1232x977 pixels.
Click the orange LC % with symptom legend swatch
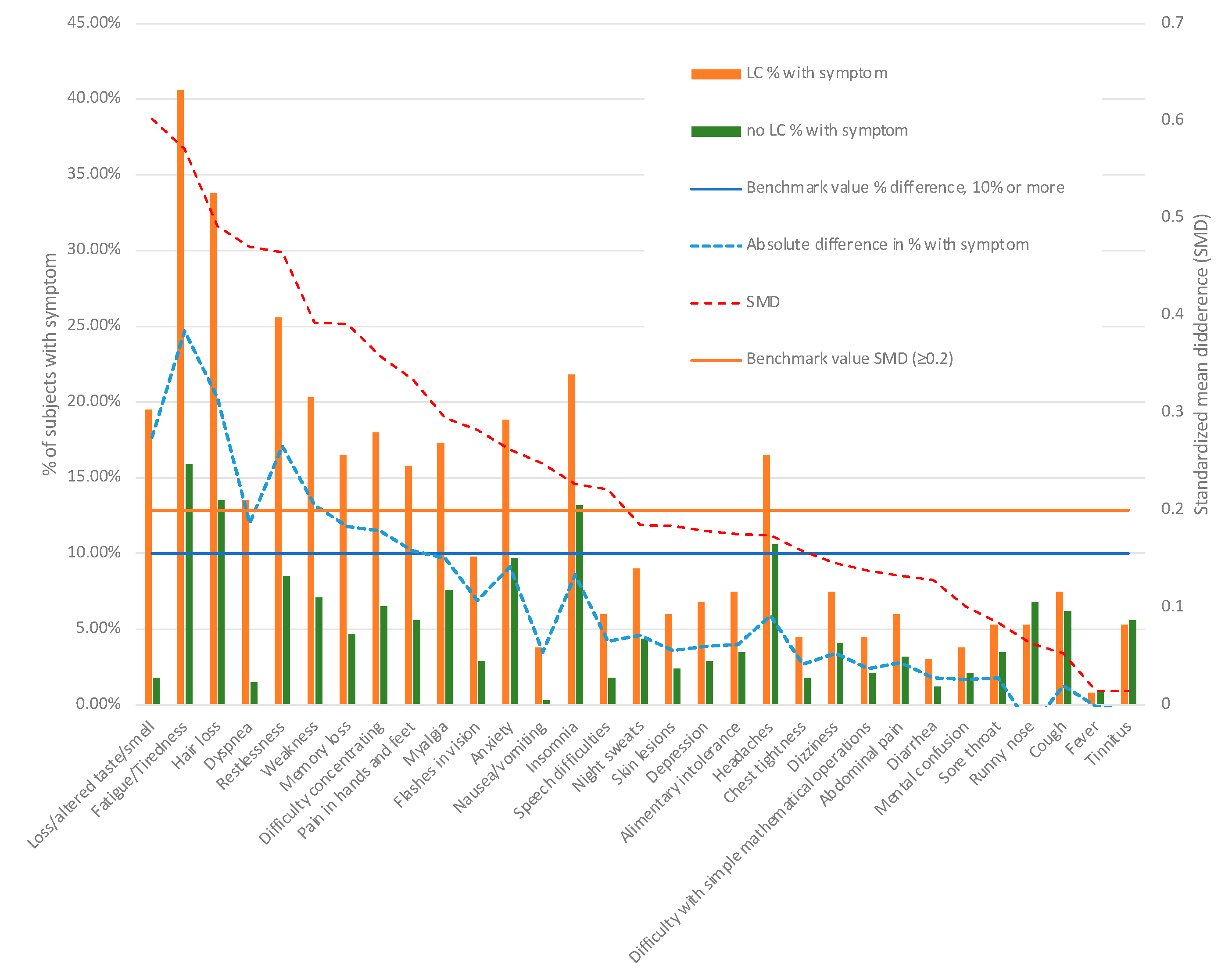[x=716, y=74]
